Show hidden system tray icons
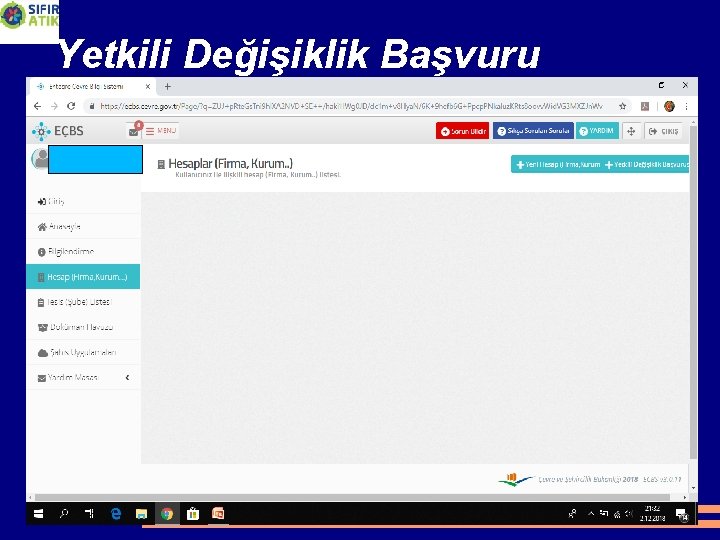Viewport: 720px width, 540px height. coord(591,514)
